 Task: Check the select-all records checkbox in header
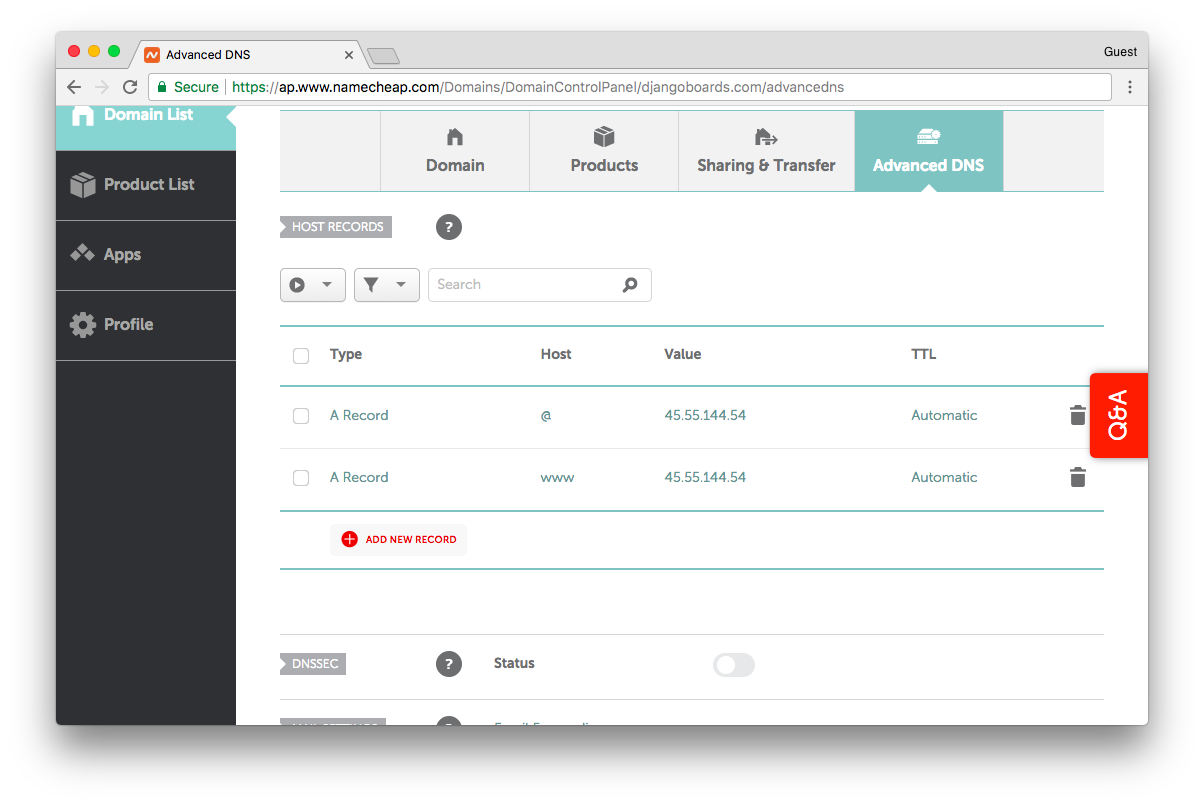click(301, 355)
